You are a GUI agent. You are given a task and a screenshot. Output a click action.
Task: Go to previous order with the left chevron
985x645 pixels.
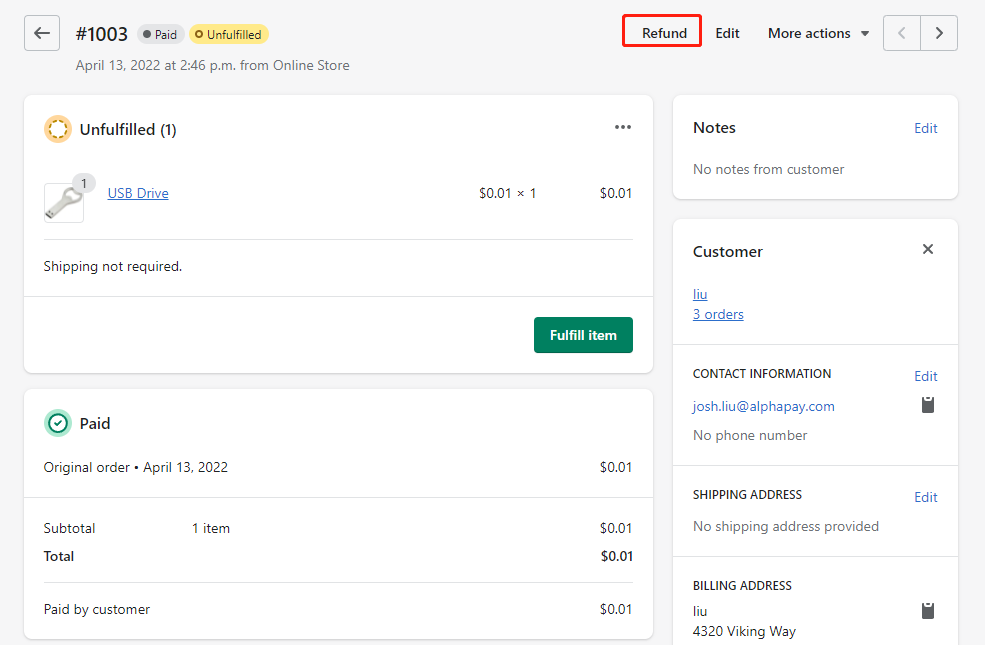tap(902, 33)
